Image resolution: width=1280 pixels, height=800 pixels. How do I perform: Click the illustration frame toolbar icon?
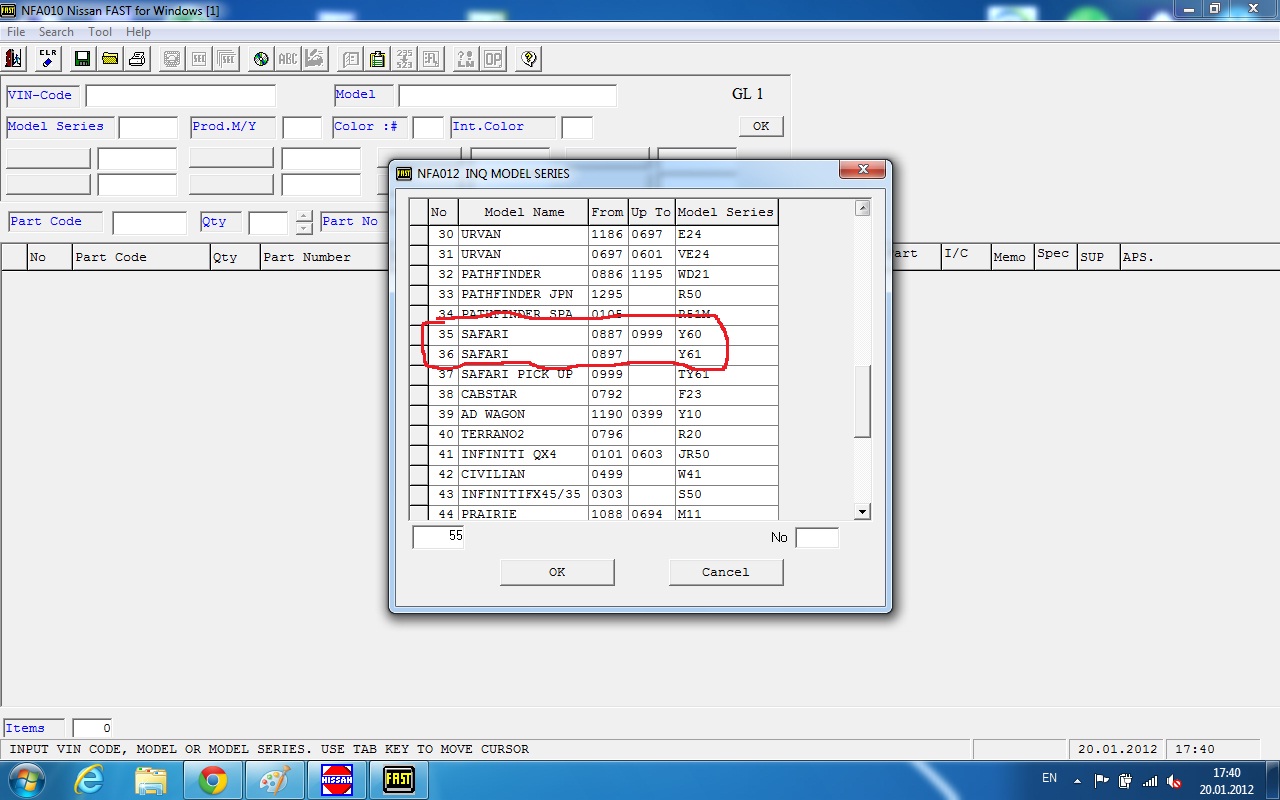172,59
